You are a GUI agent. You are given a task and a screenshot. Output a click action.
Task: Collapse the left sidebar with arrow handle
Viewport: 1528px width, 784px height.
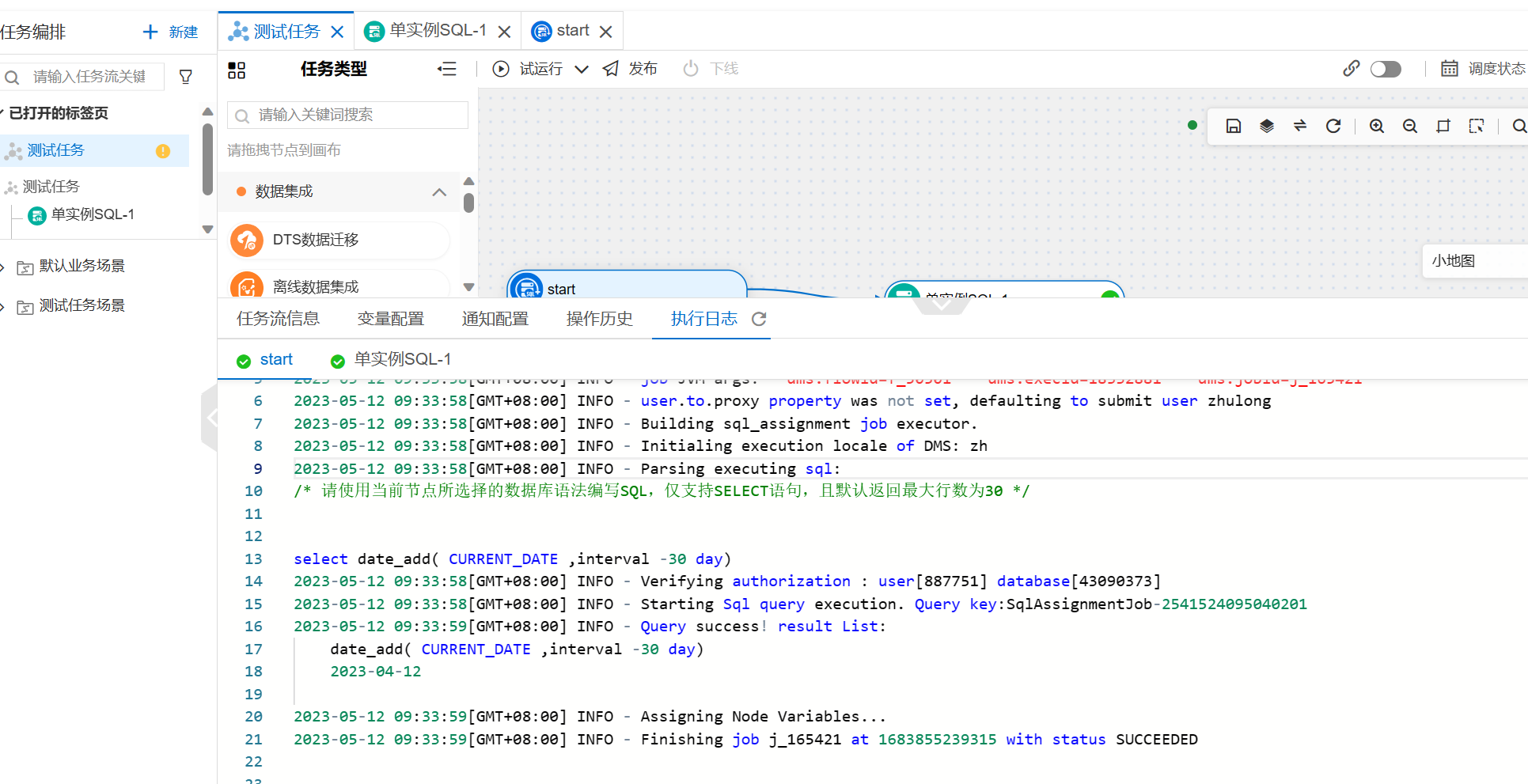click(x=210, y=417)
